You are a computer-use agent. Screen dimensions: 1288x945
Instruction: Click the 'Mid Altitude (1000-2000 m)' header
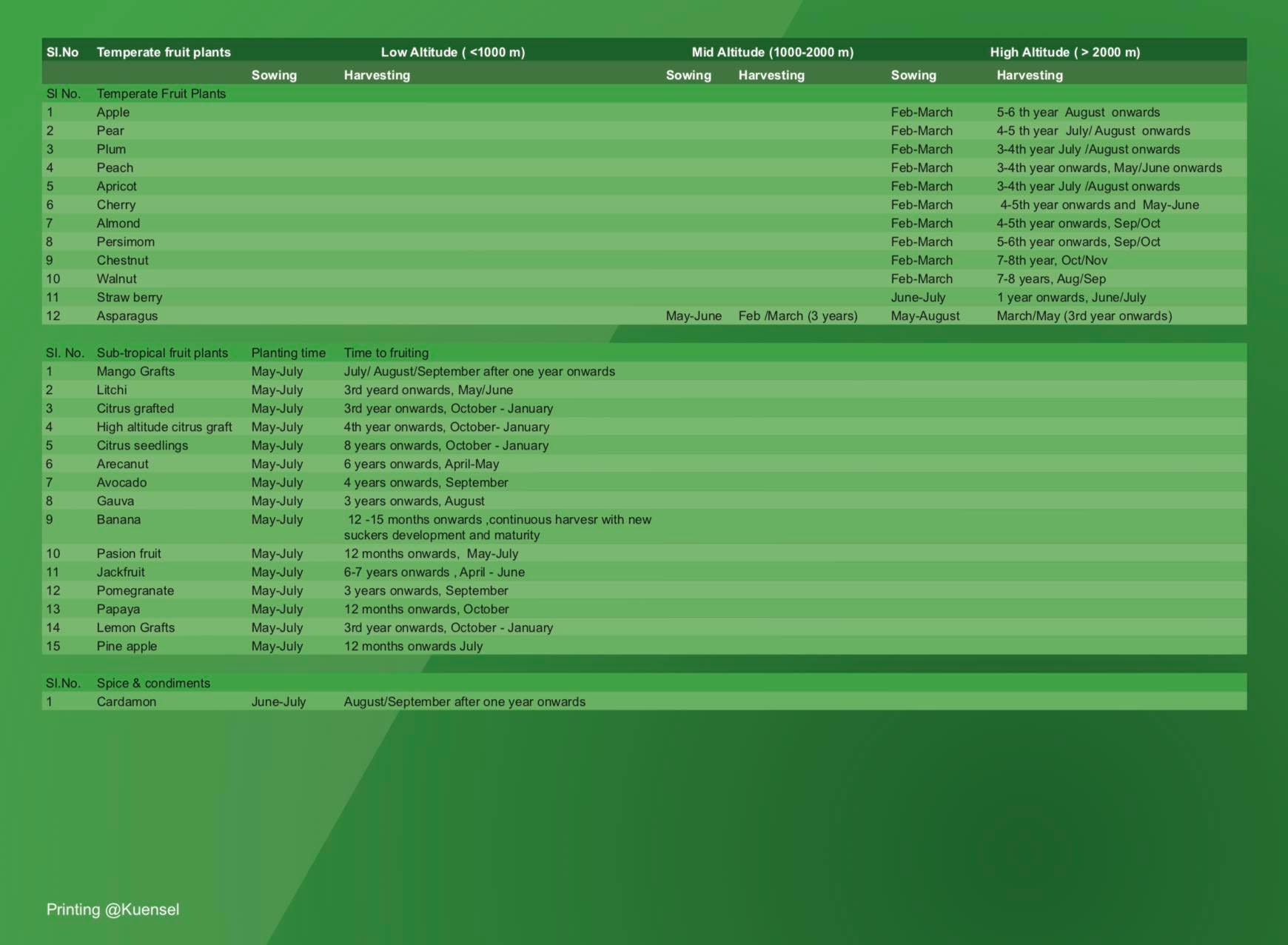[x=773, y=52]
